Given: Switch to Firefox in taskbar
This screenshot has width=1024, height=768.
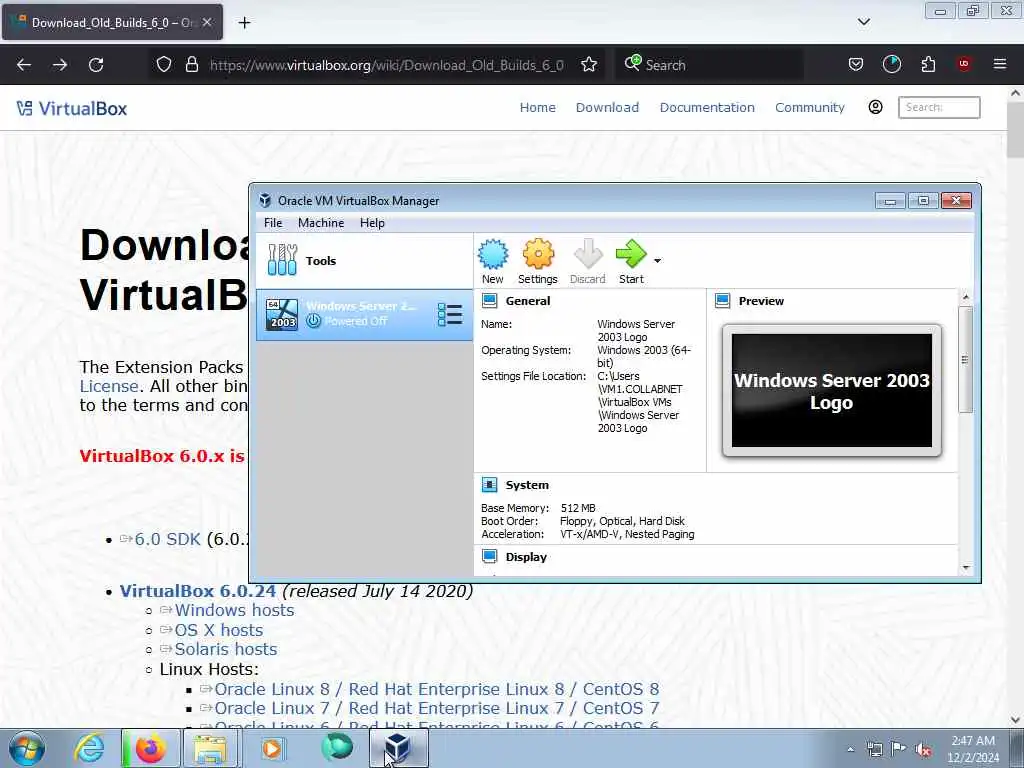Looking at the screenshot, I should point(150,748).
